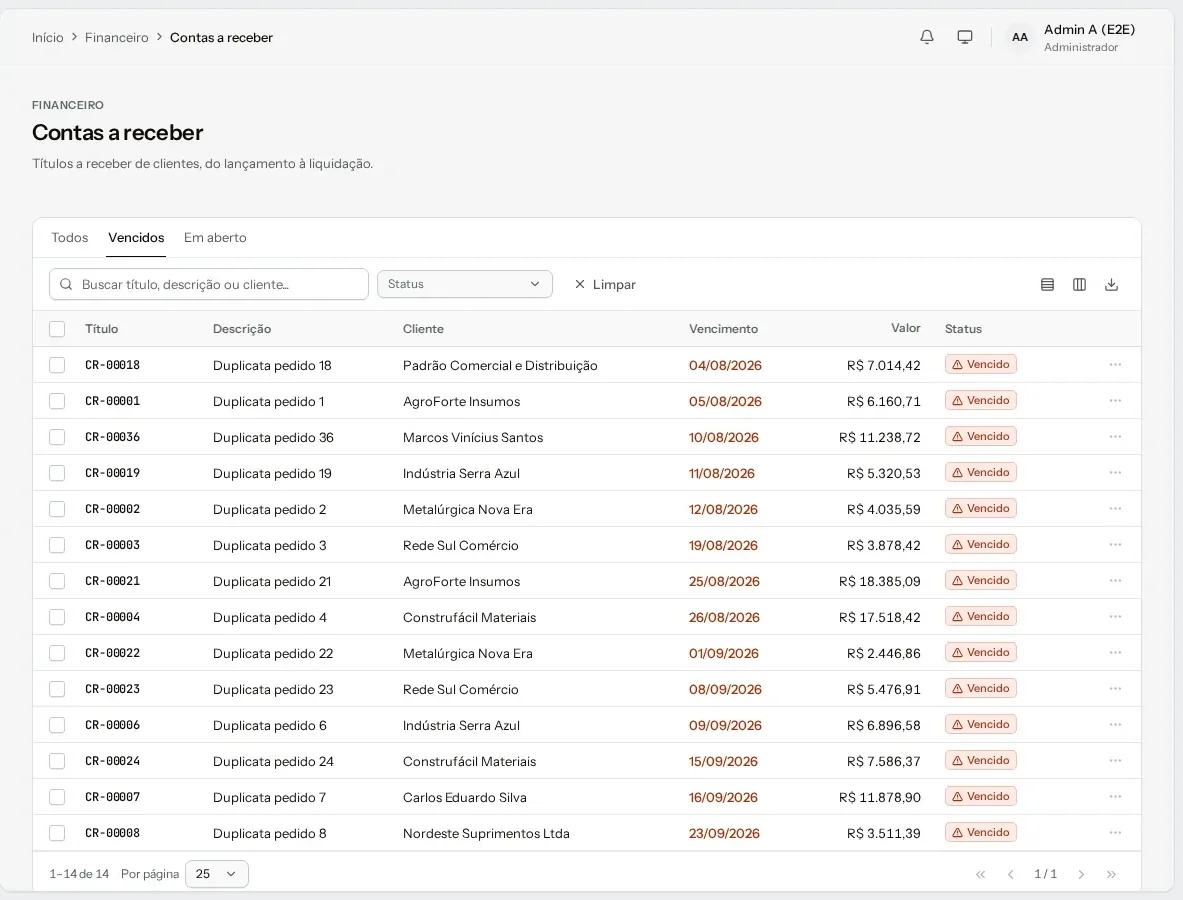Click the Status column header
1183x900 pixels.
(963, 329)
